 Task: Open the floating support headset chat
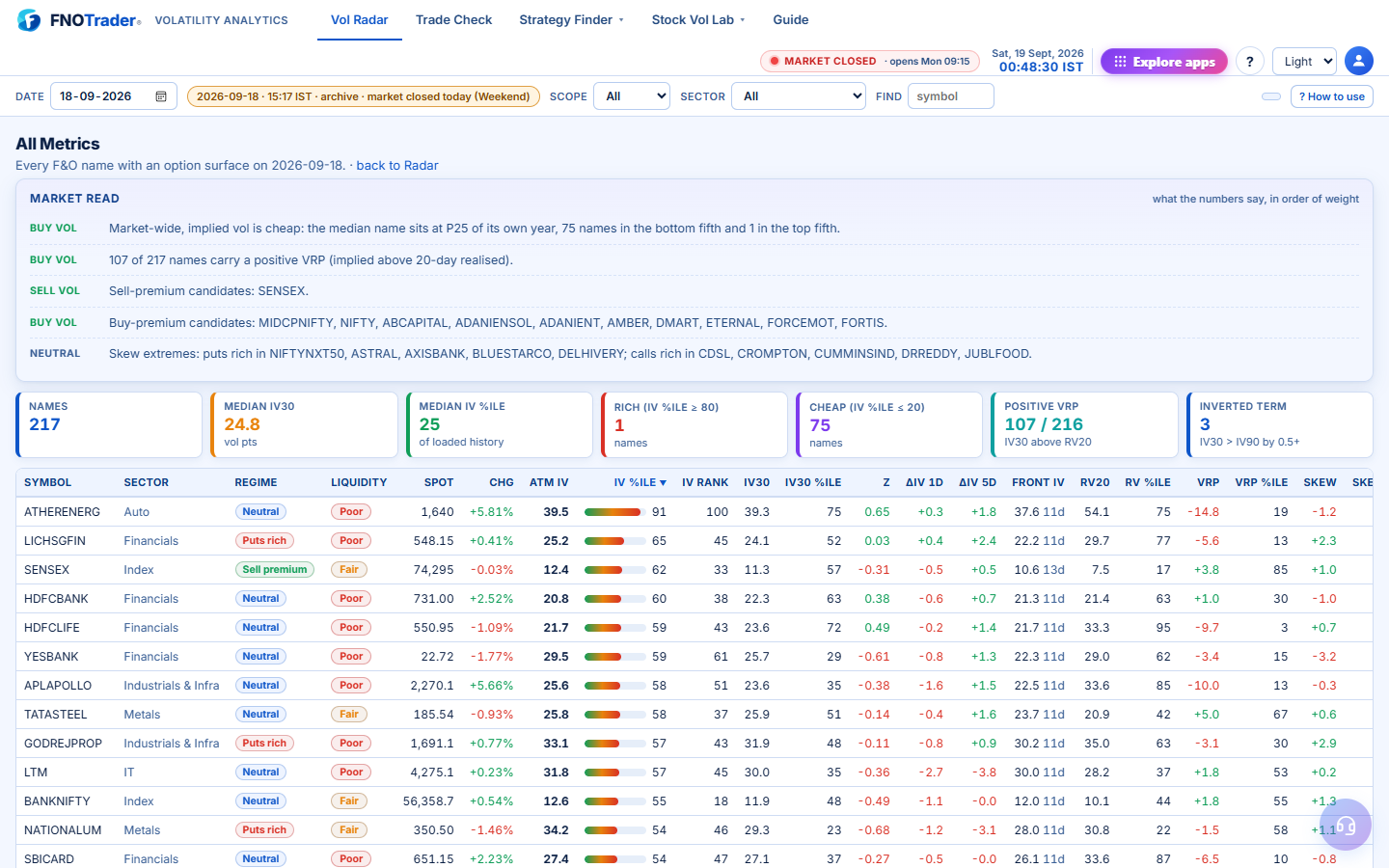(1346, 825)
